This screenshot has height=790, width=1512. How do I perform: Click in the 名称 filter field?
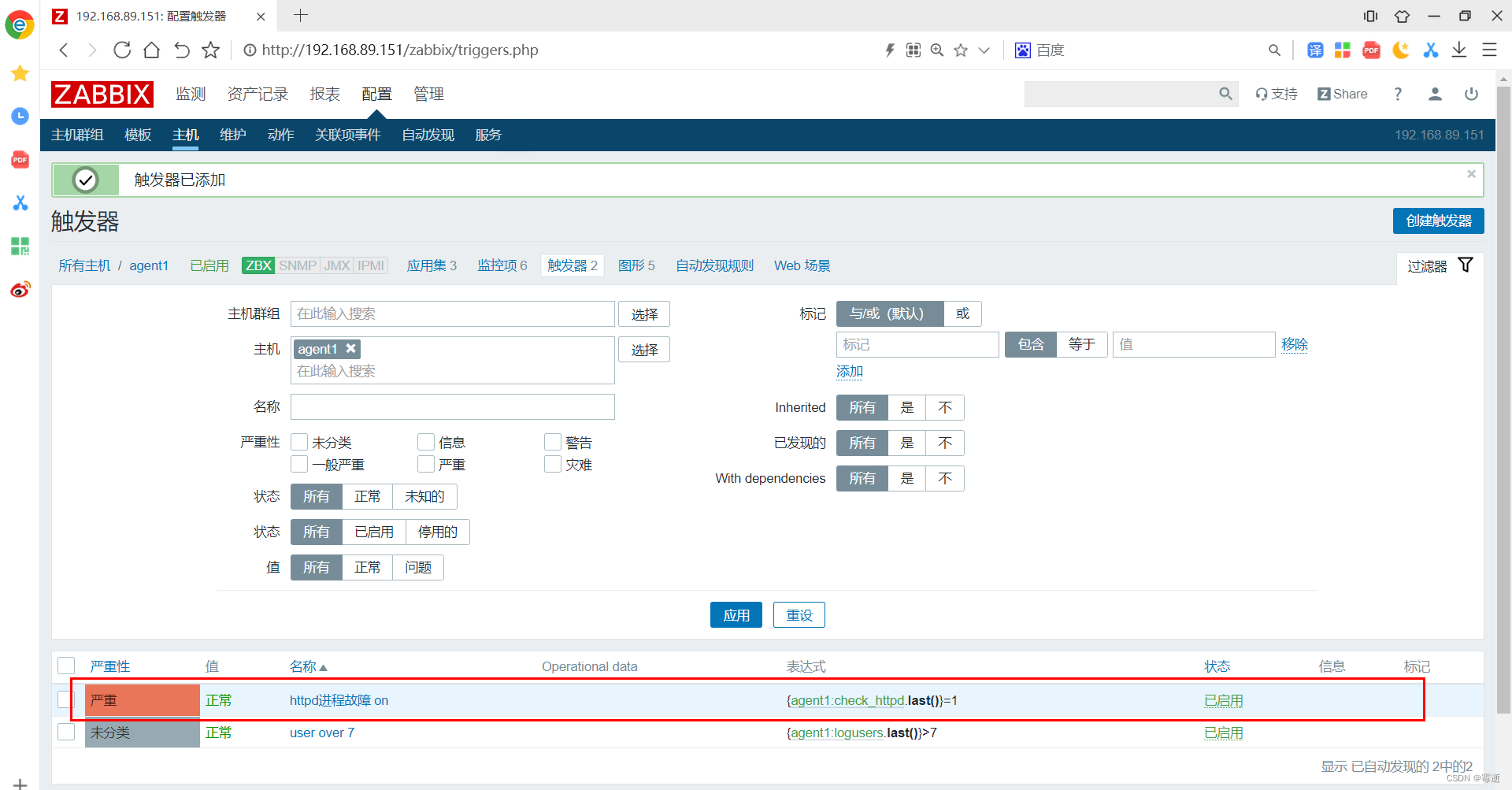click(x=453, y=406)
